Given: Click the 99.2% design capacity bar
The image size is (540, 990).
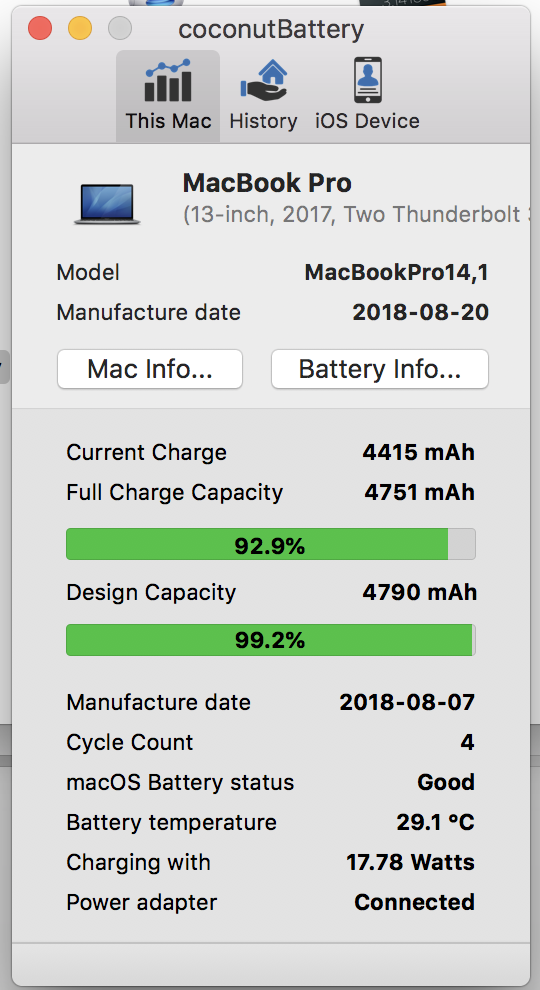Looking at the screenshot, I should click(x=271, y=640).
